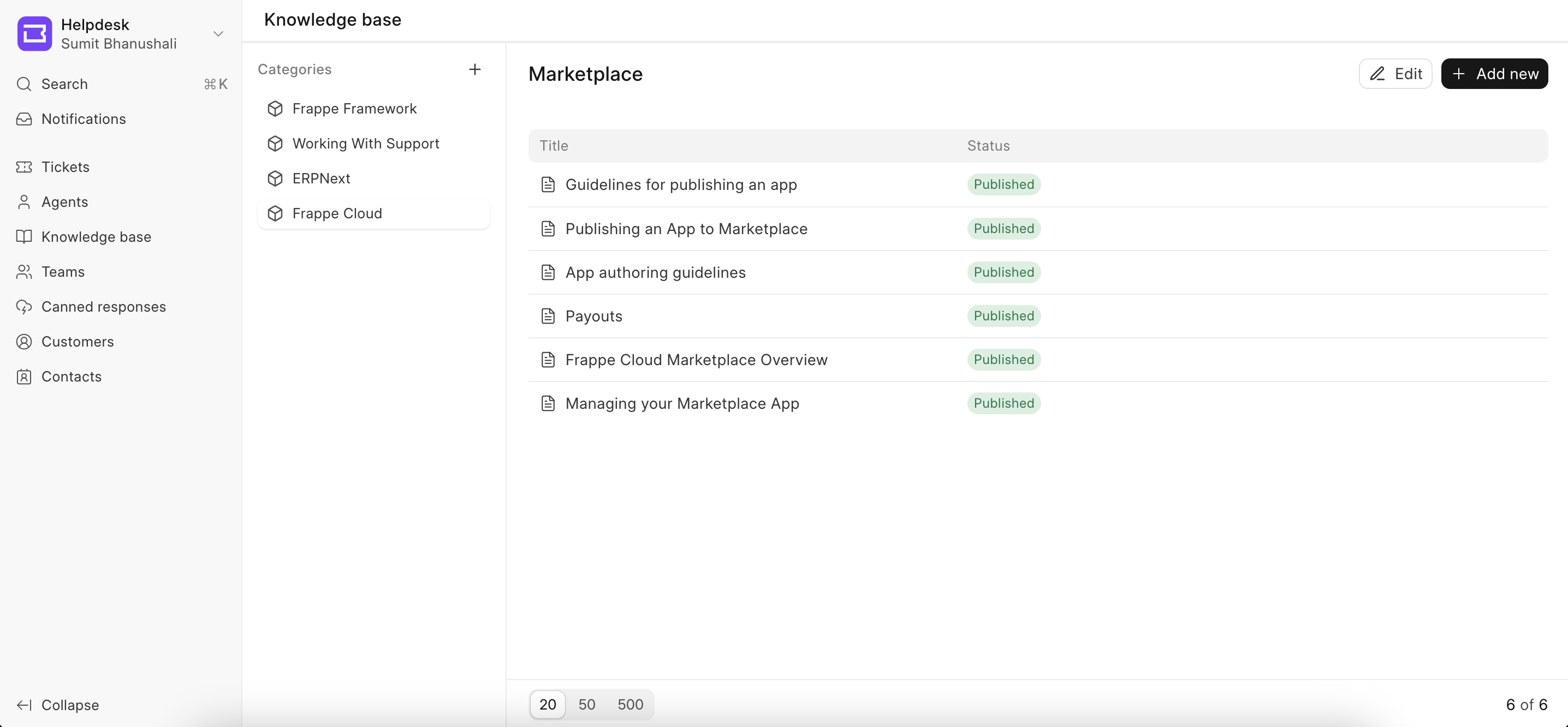Click the Notifications bell icon

pyautogui.click(x=24, y=118)
